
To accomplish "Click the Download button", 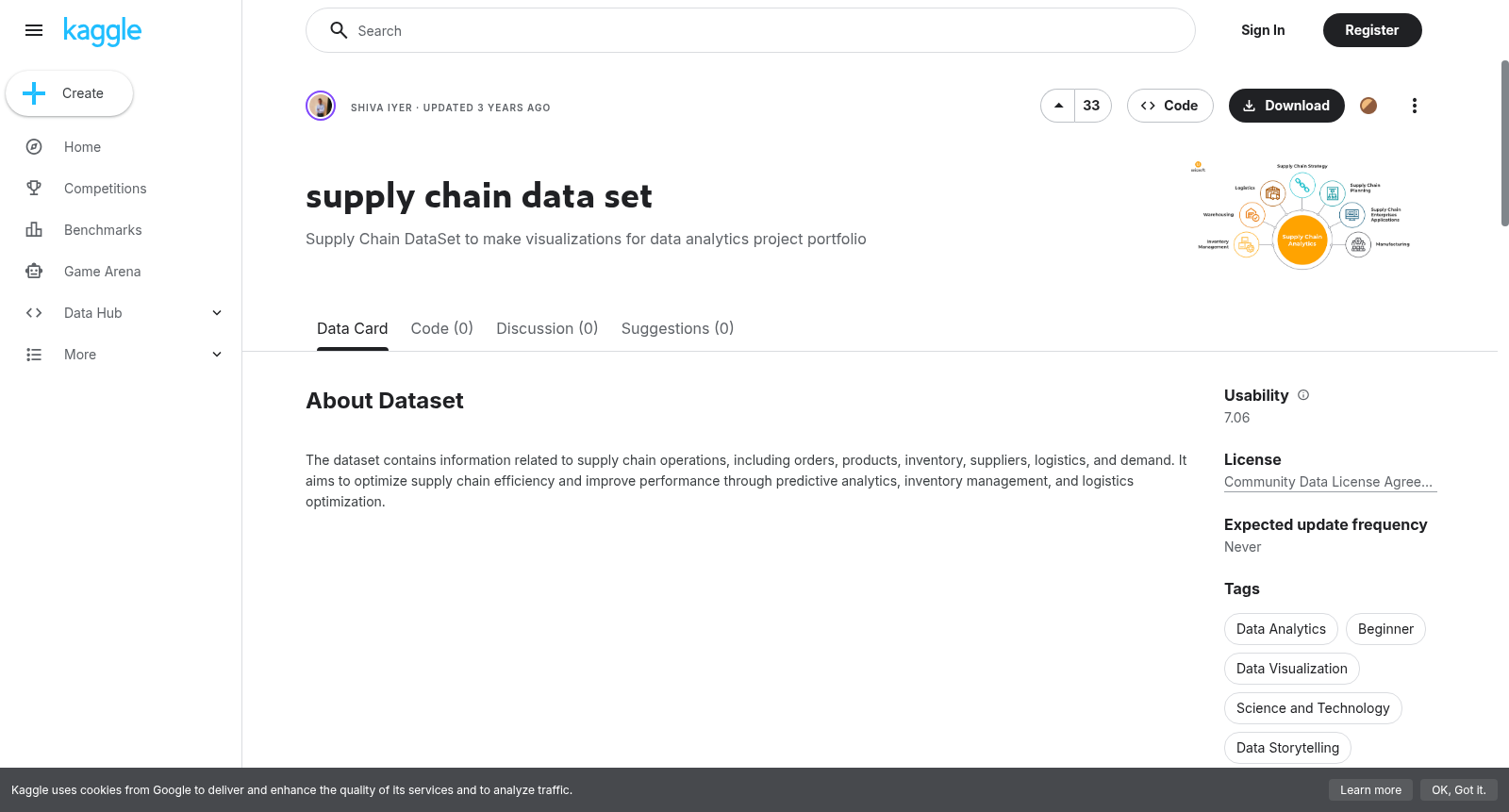I will coord(1286,106).
